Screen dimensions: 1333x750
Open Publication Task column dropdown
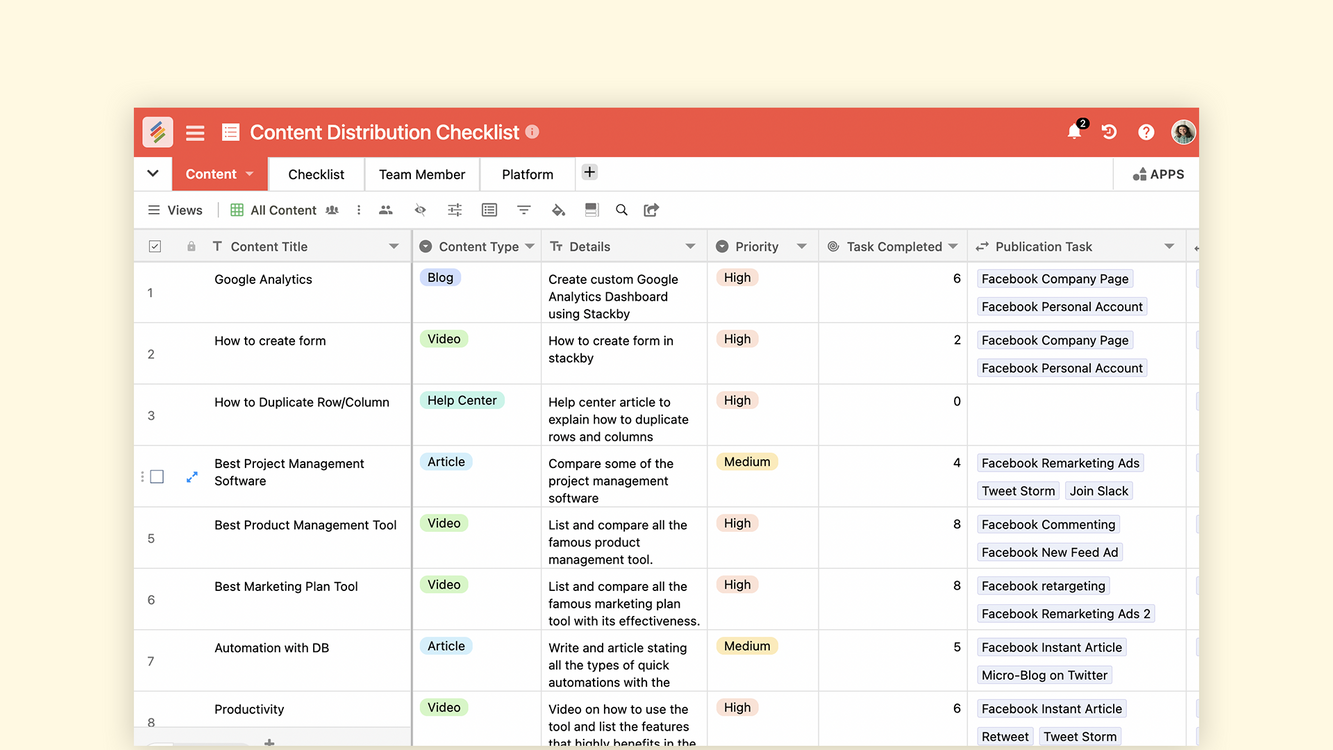[1169, 246]
